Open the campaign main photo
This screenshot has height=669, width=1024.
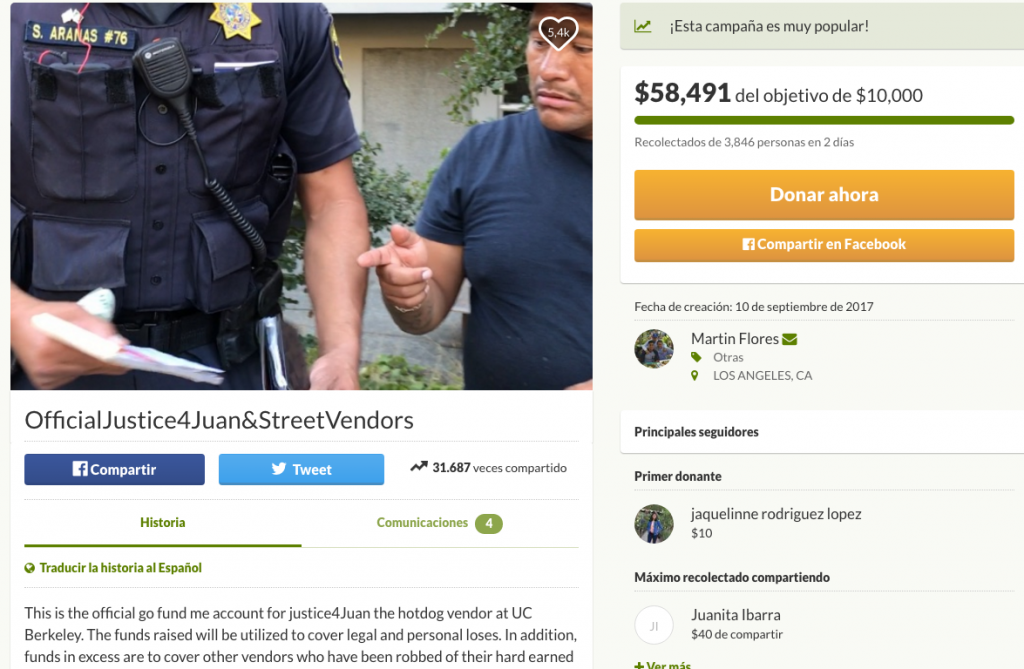pos(301,196)
